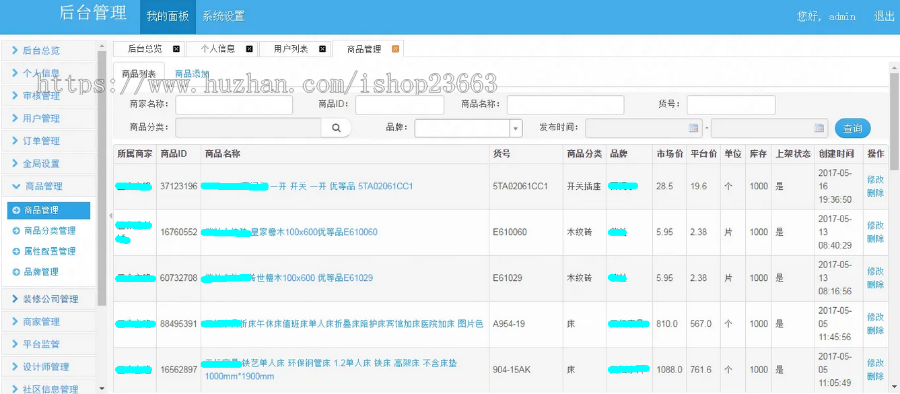Click the 您好, admin greeting text
900x394 pixels.
tap(827, 17)
